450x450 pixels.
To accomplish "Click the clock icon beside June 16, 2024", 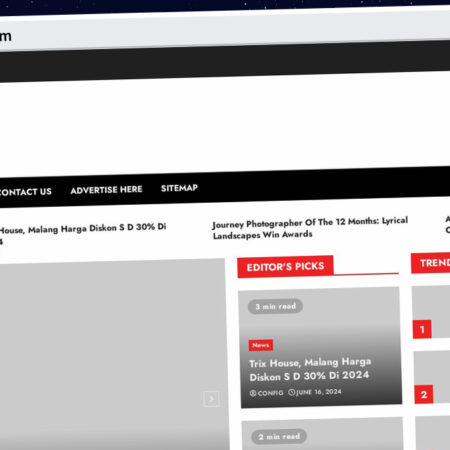I will click(292, 392).
